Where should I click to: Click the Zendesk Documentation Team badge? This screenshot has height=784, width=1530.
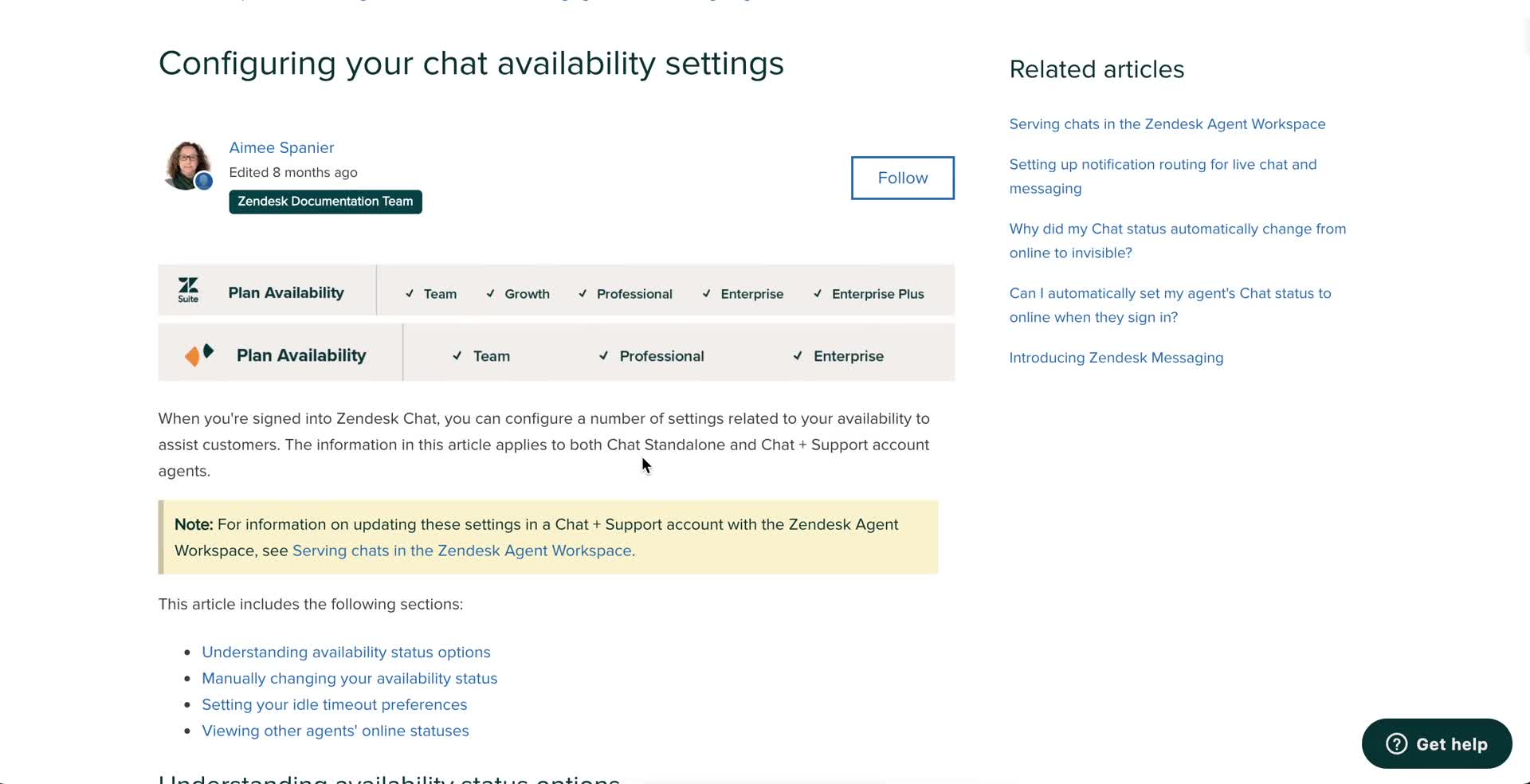[325, 202]
